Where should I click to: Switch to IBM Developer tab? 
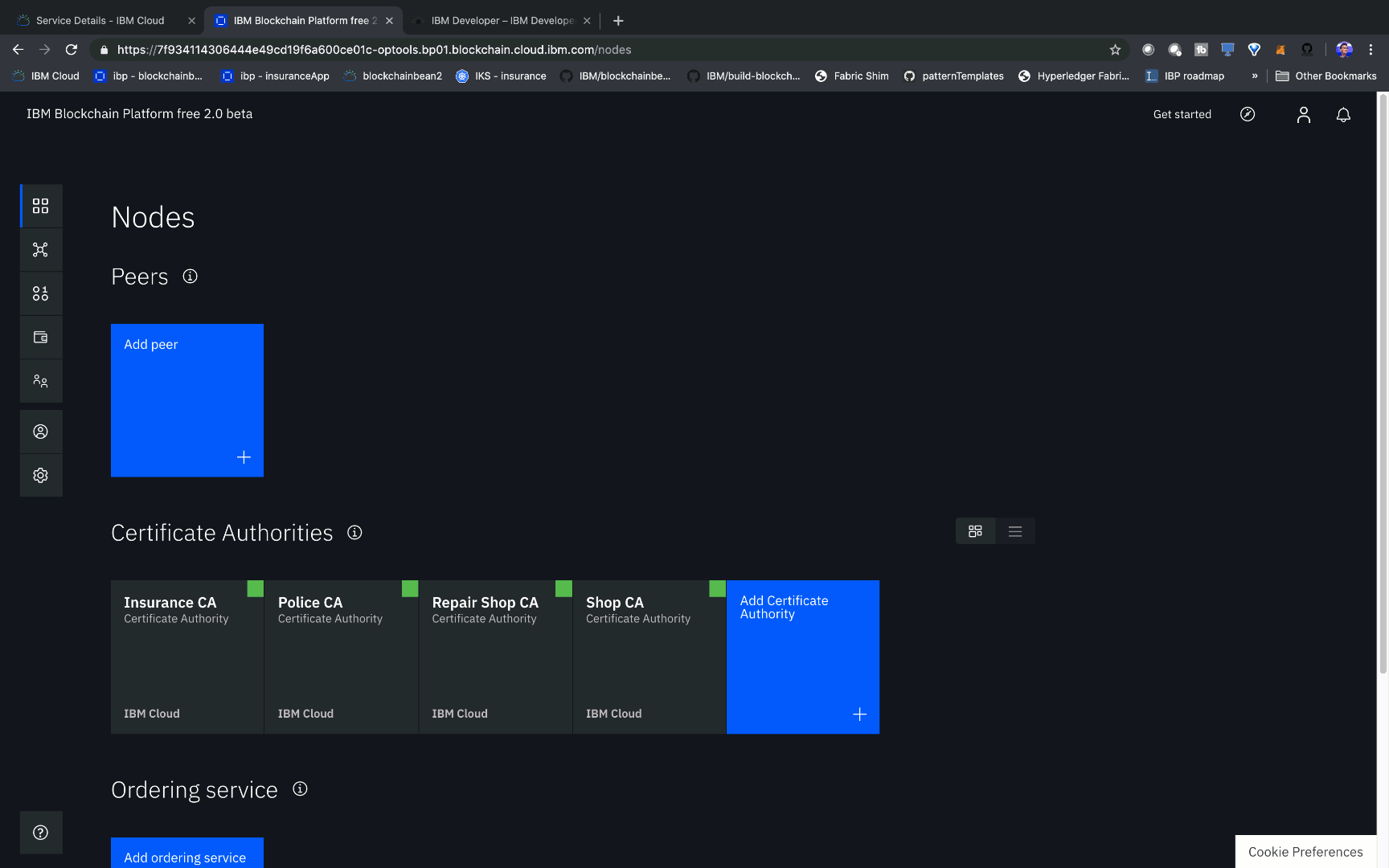[x=502, y=21]
